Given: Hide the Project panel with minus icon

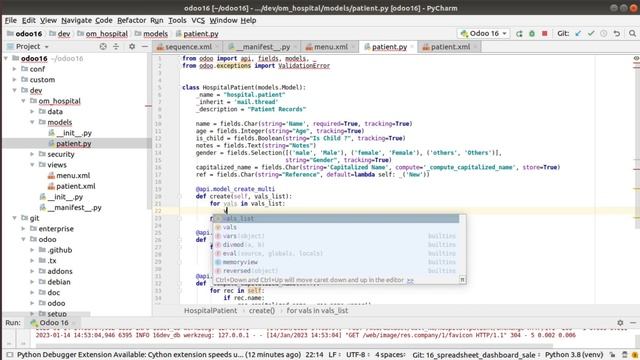Looking at the screenshot, I should 145,47.
